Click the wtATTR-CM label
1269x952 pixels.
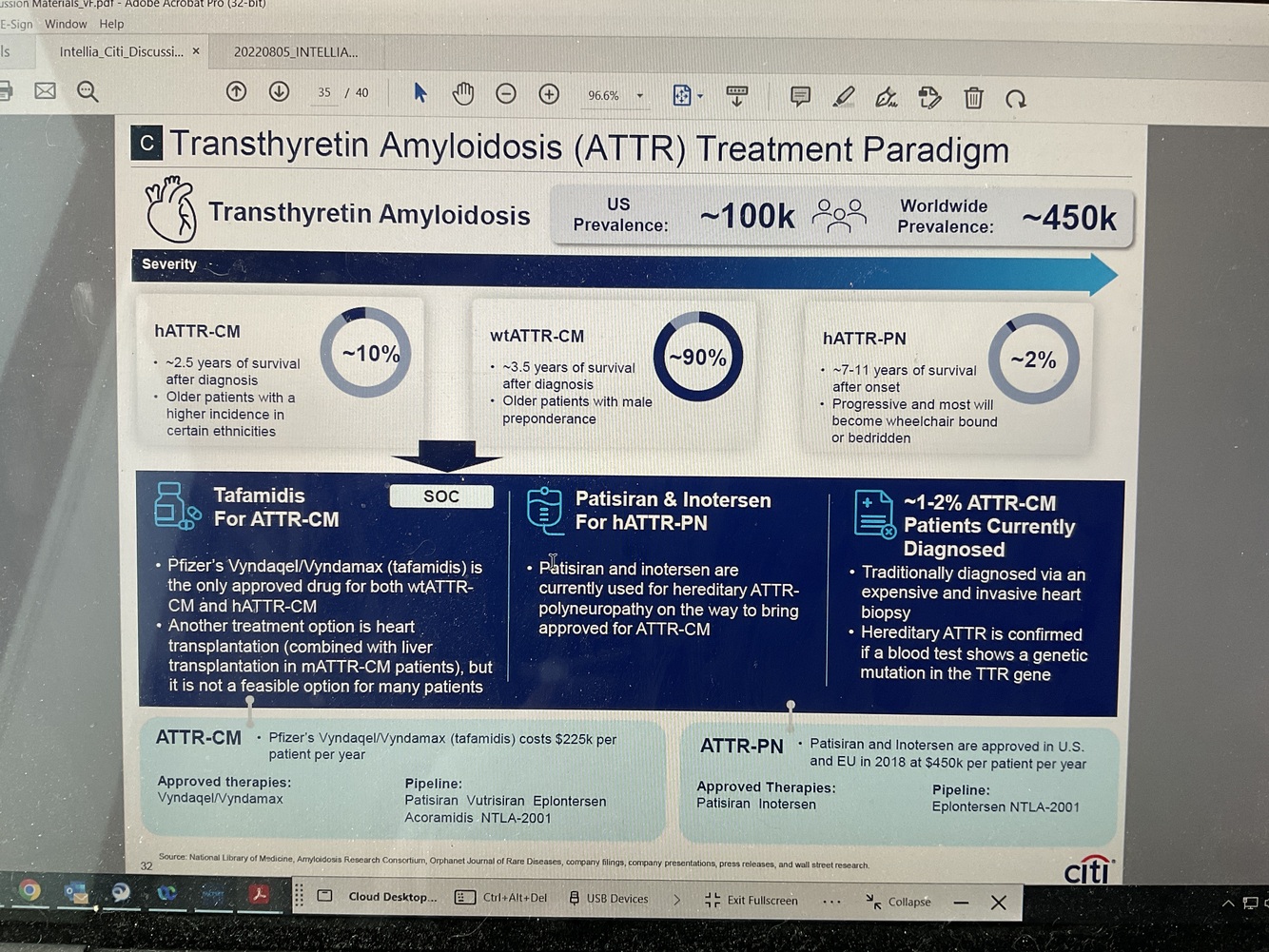tap(537, 336)
